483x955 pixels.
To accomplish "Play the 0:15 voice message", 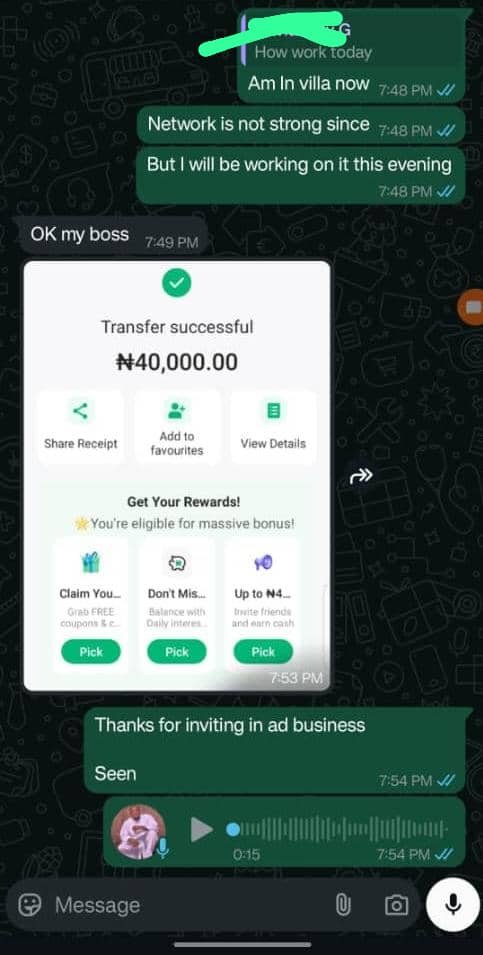I will point(201,830).
